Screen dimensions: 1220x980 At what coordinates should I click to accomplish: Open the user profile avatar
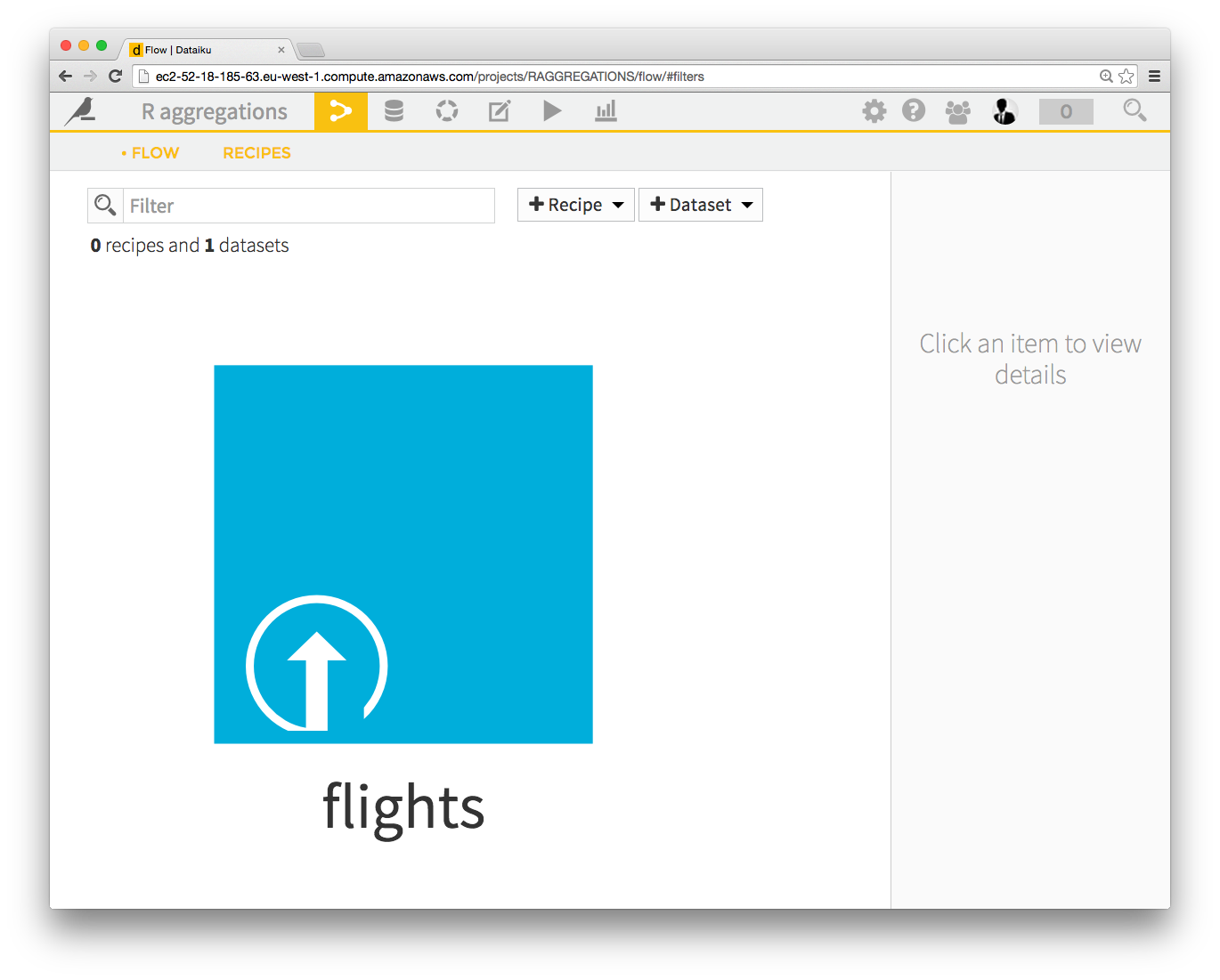pyautogui.click(x=1004, y=111)
